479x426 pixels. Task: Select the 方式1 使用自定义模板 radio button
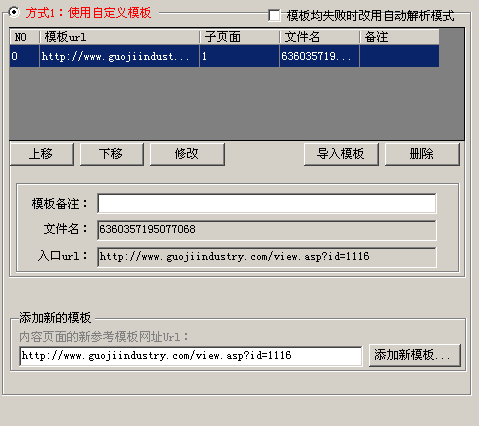point(14,12)
